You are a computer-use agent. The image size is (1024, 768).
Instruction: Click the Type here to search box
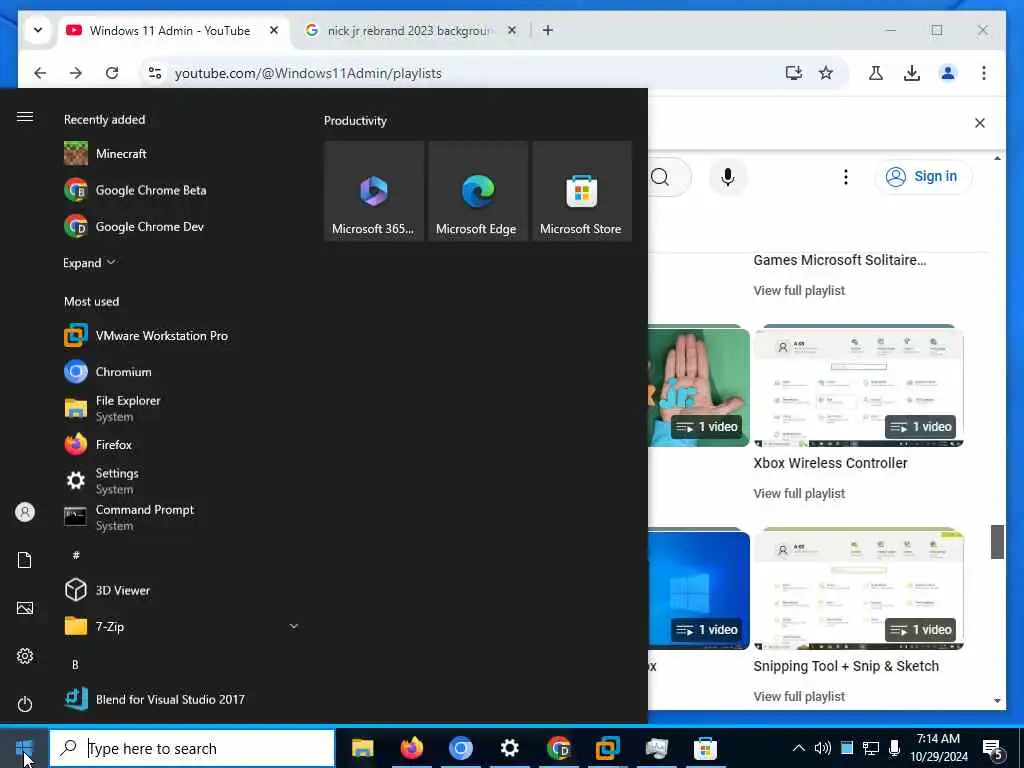(193, 748)
